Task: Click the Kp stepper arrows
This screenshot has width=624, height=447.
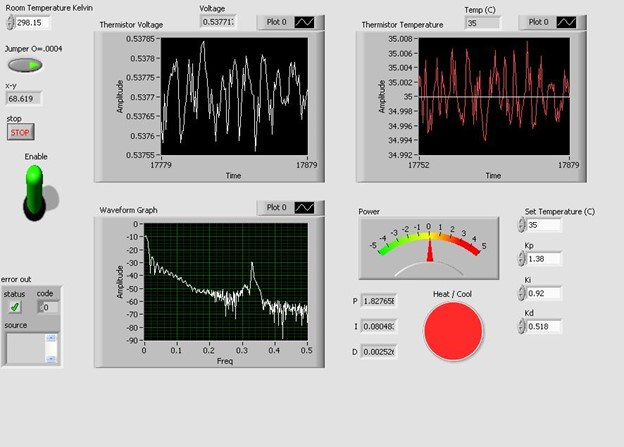Action: tap(521, 259)
